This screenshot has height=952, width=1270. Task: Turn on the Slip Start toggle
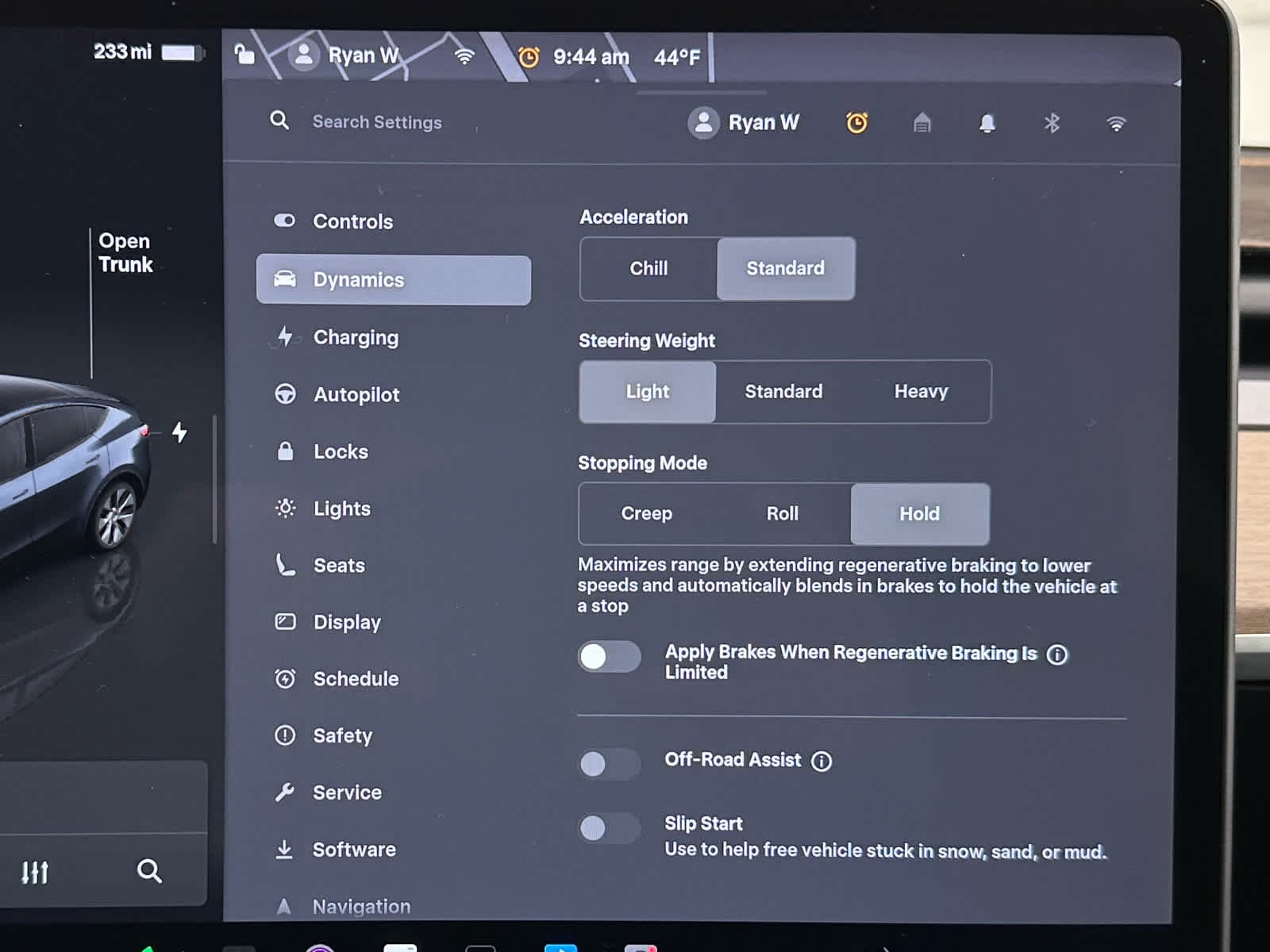[609, 828]
